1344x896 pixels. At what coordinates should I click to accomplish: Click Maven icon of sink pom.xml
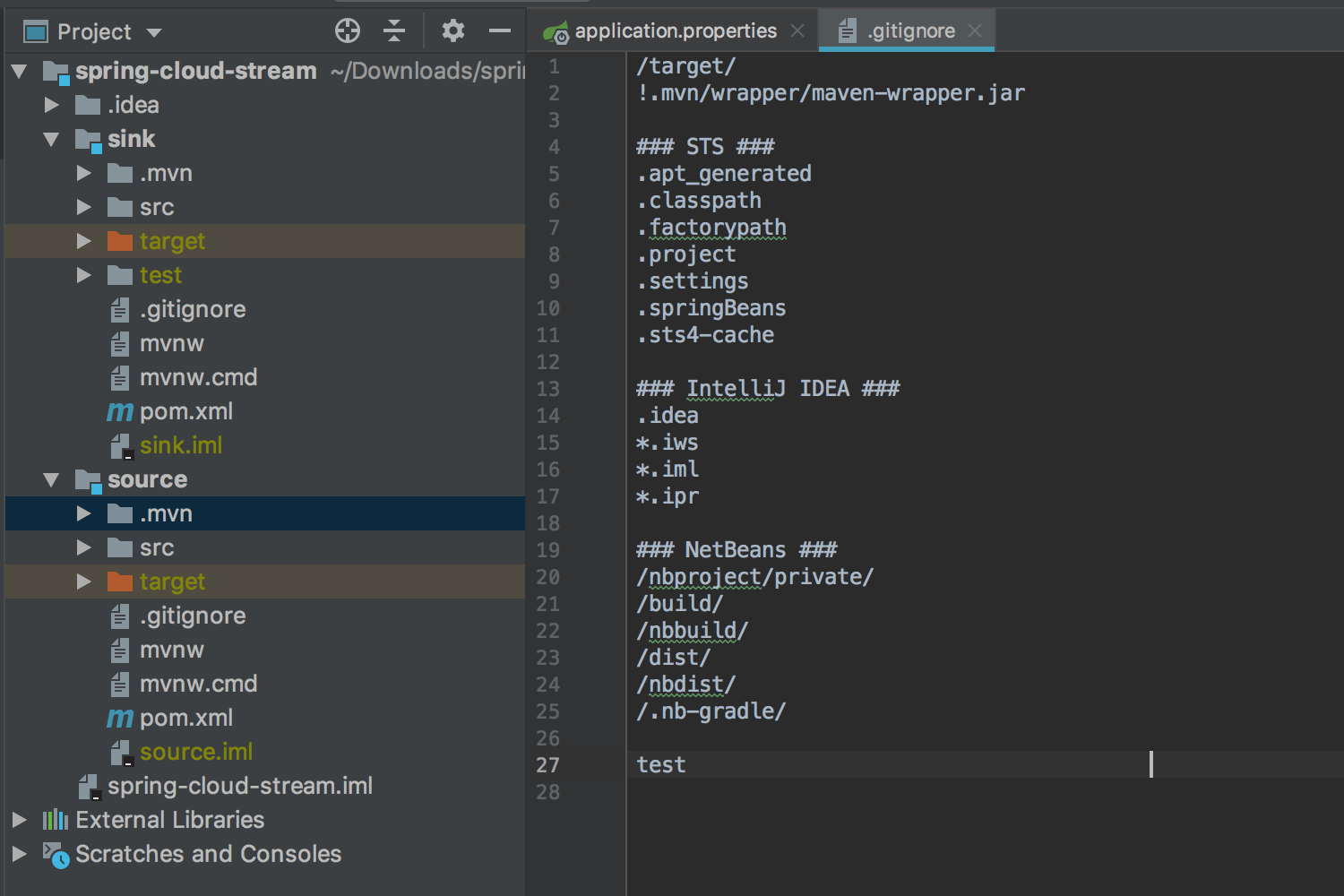(120, 412)
